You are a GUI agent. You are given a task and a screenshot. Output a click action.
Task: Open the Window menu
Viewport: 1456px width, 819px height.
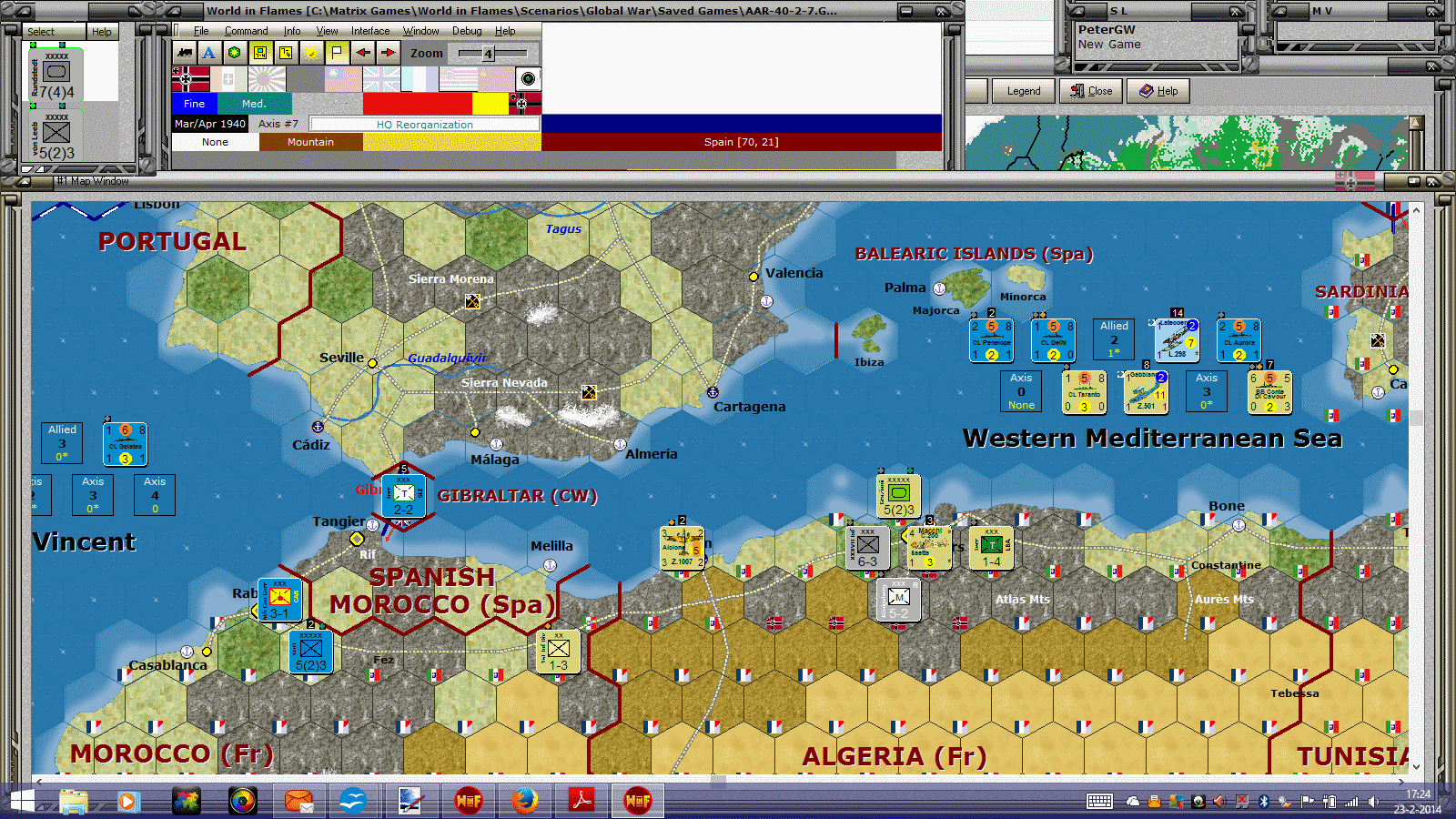point(421,31)
